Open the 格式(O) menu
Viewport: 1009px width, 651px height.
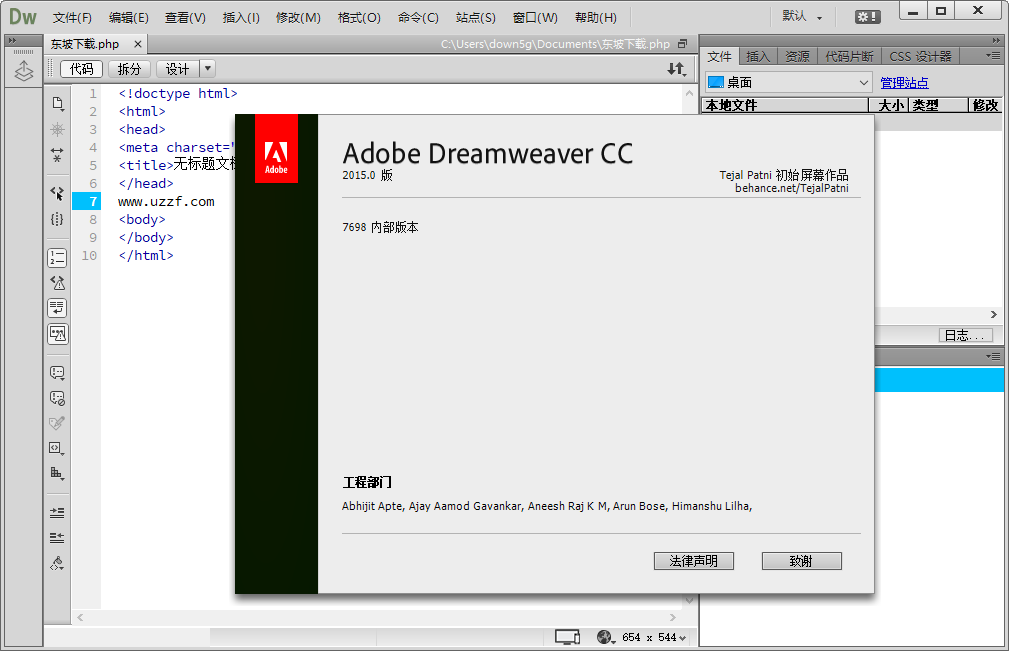359,17
